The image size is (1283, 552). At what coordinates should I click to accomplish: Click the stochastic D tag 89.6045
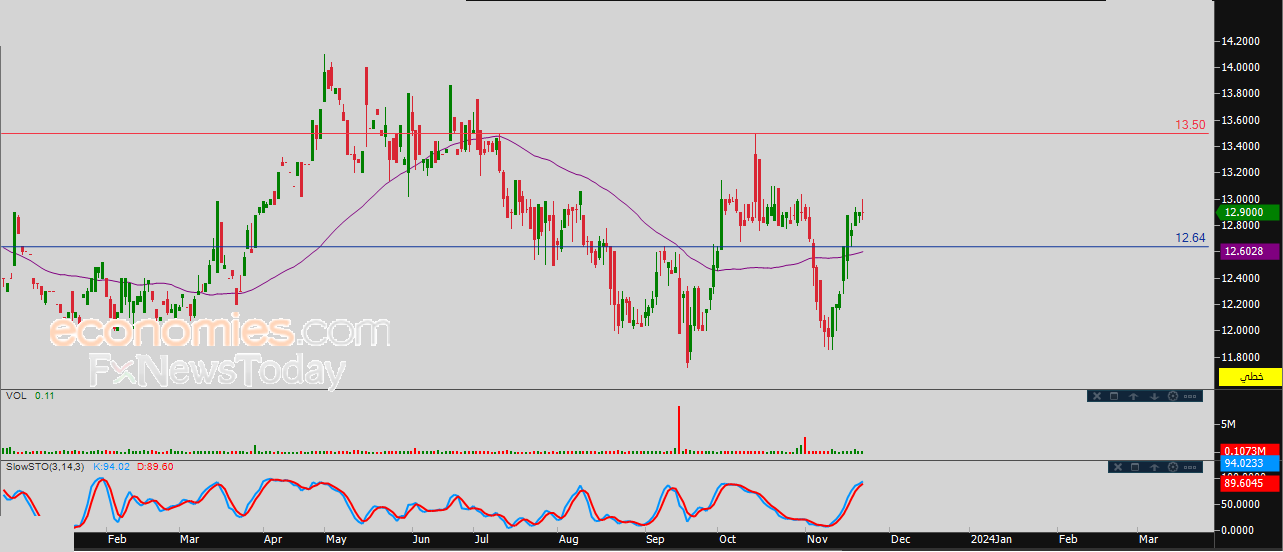pos(1250,484)
